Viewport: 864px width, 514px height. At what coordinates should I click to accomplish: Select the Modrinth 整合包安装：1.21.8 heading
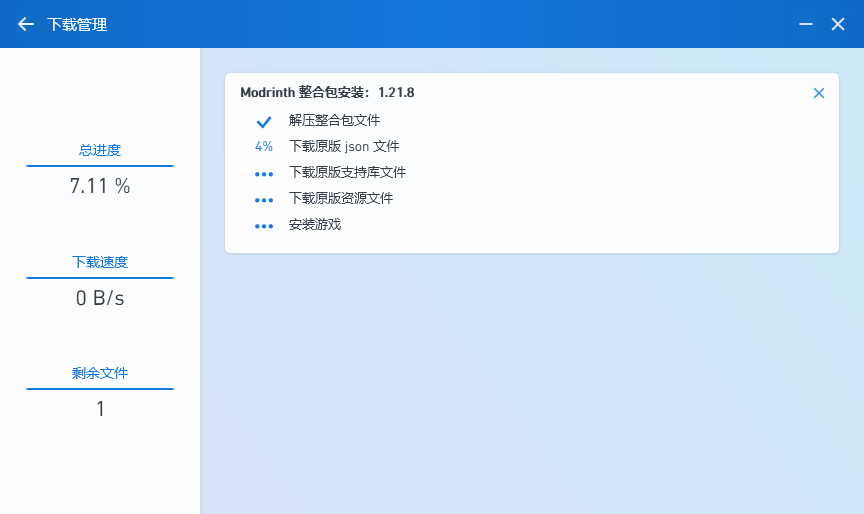click(x=327, y=93)
